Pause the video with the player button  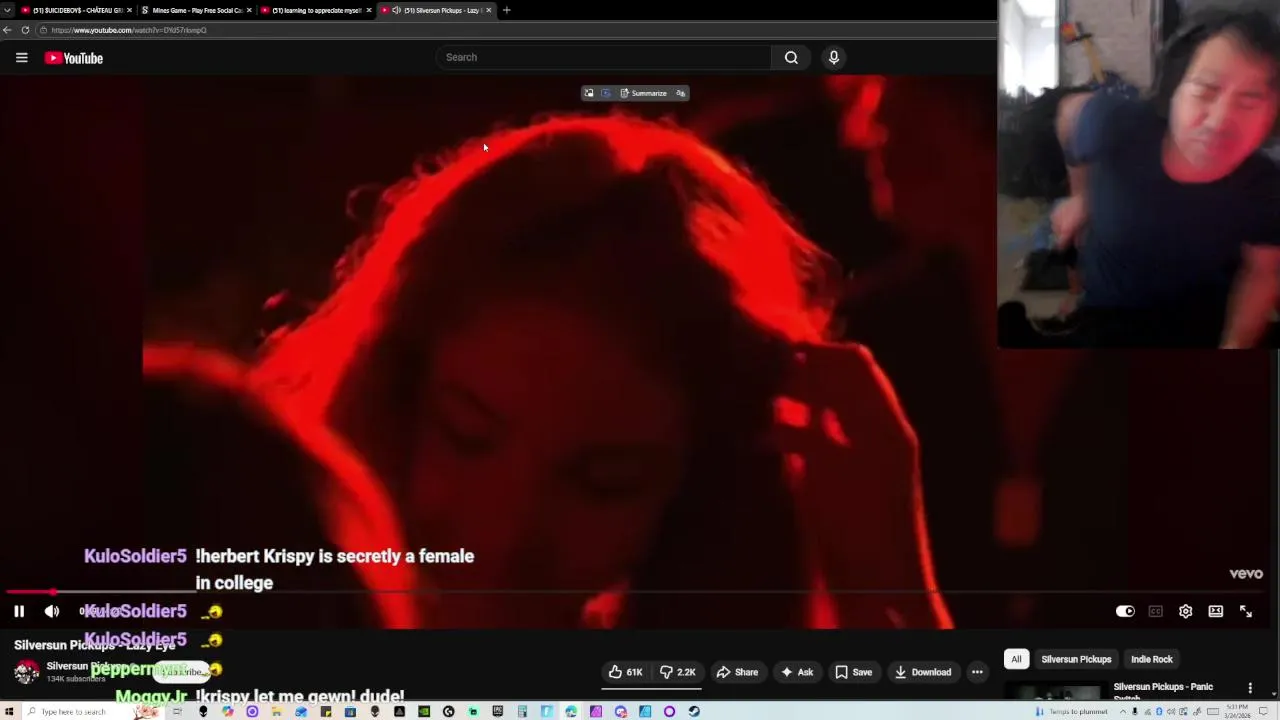pos(19,611)
